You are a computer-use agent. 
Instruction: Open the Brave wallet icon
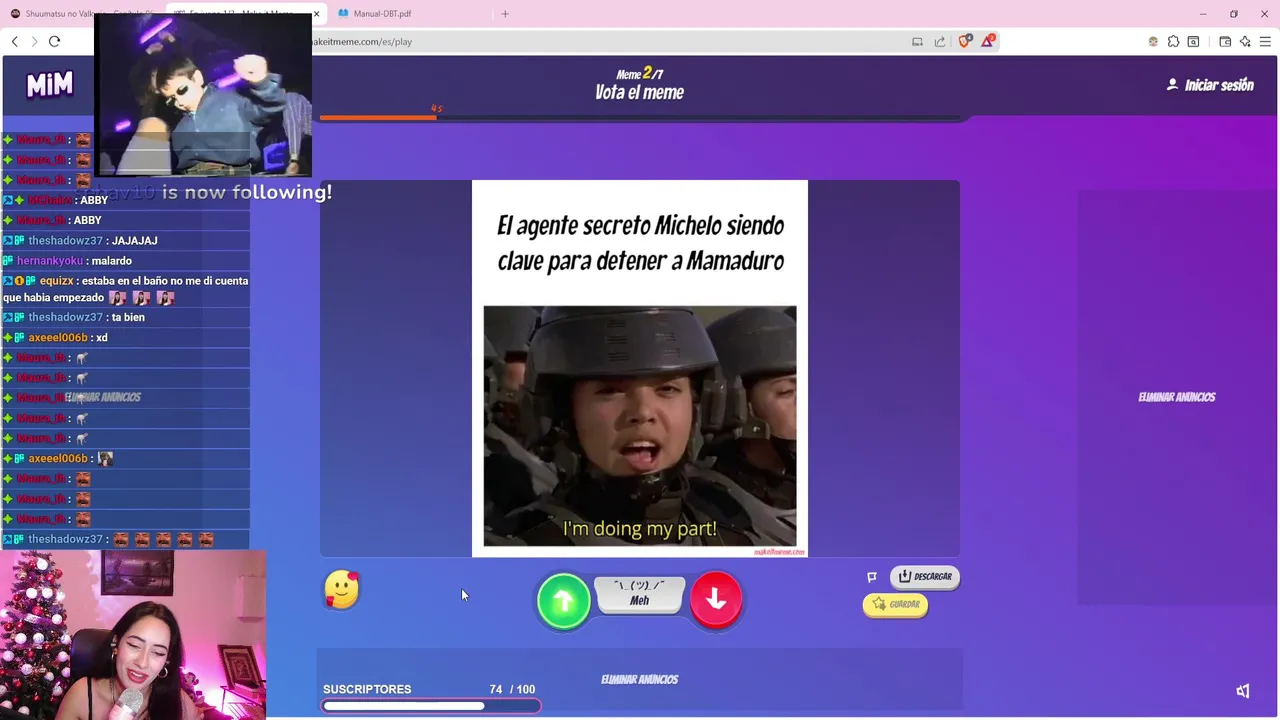click(1225, 41)
